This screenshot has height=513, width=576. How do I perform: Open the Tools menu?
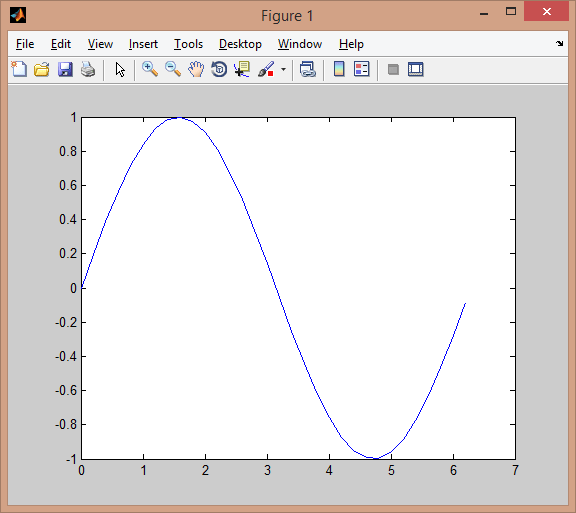coord(188,44)
